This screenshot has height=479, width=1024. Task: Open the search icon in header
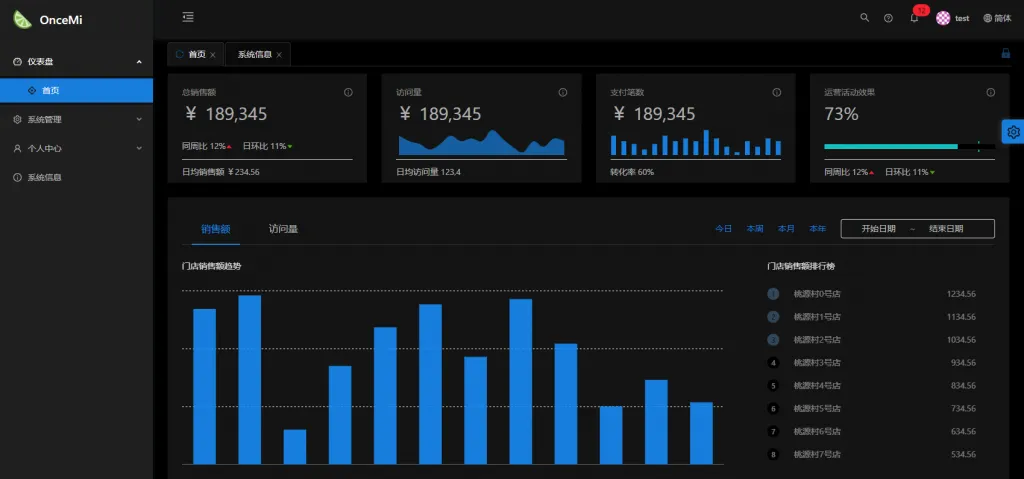click(x=865, y=18)
